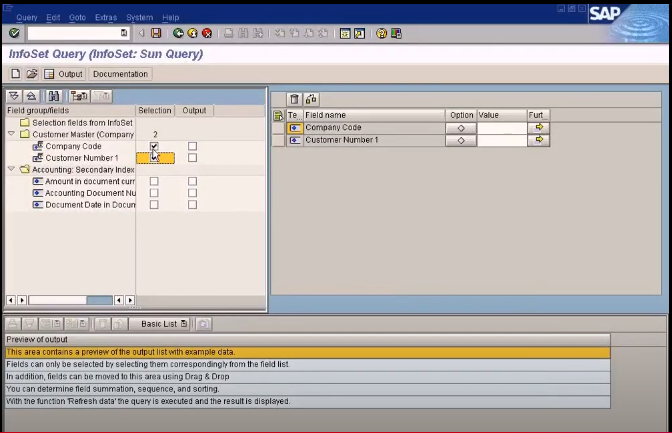Open Option selector for Company Code
672x433 pixels.
461,128
